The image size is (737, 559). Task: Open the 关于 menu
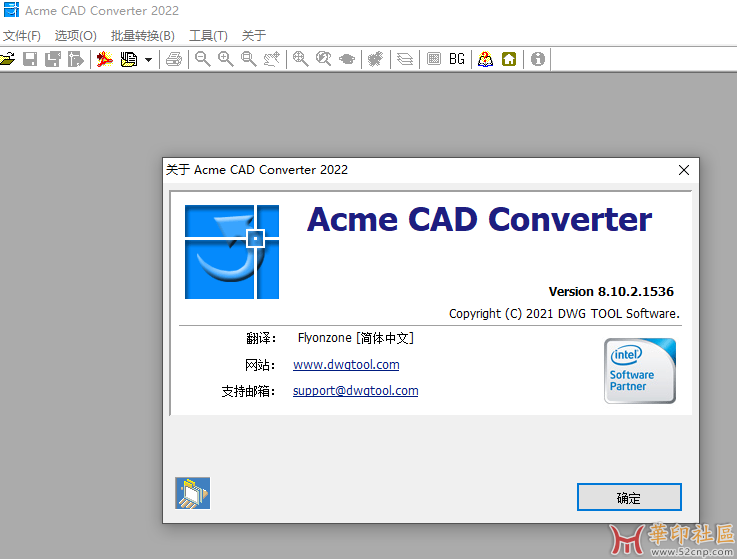coord(254,36)
